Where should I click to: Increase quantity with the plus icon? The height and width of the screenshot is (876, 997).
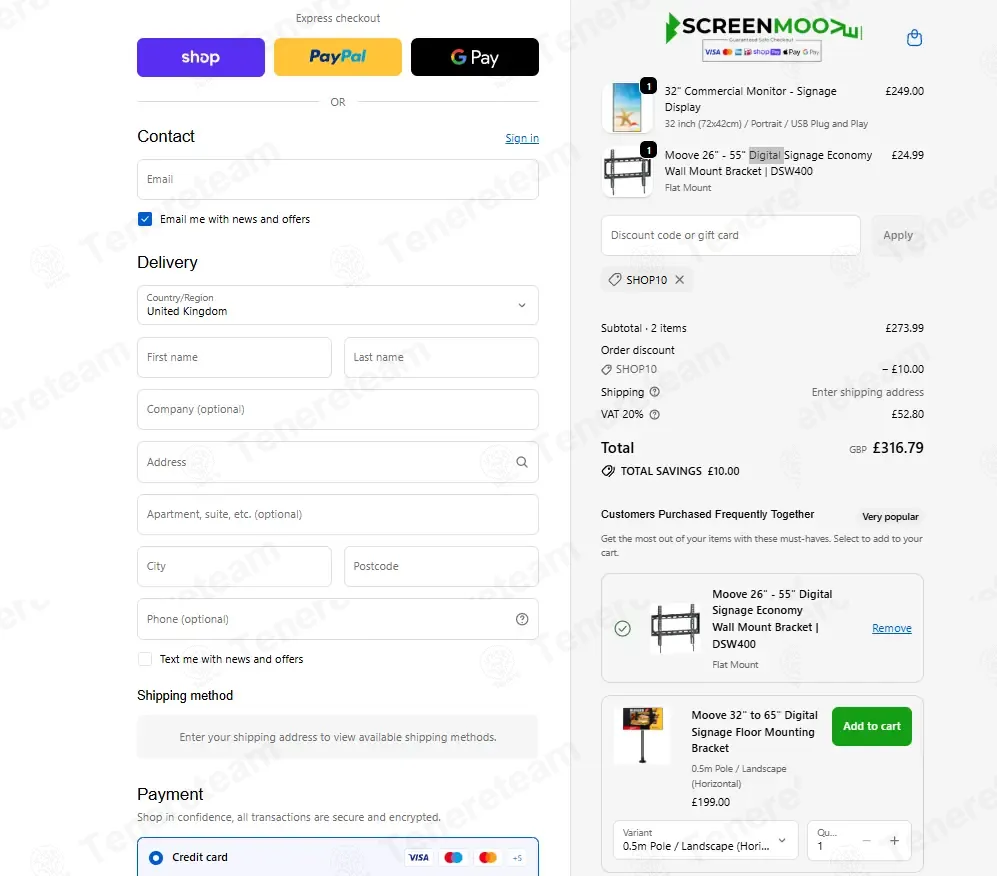(894, 840)
